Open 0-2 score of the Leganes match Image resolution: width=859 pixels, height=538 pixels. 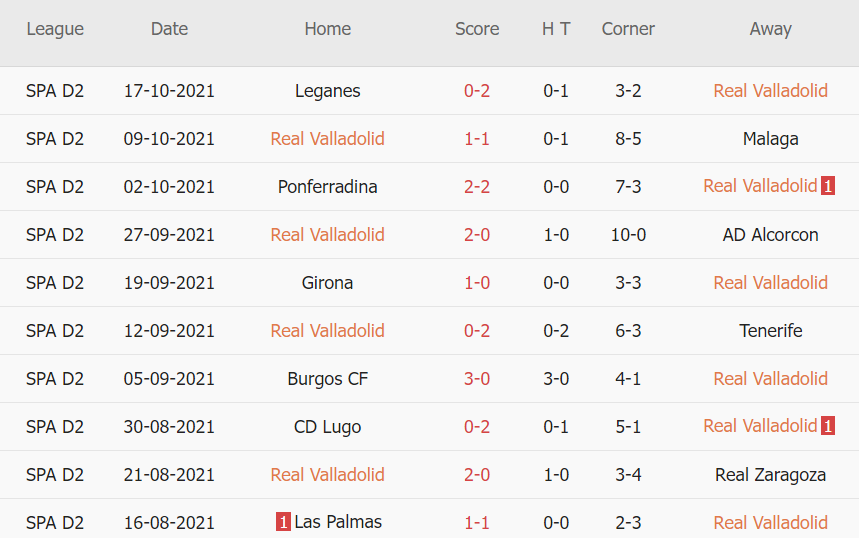477,91
